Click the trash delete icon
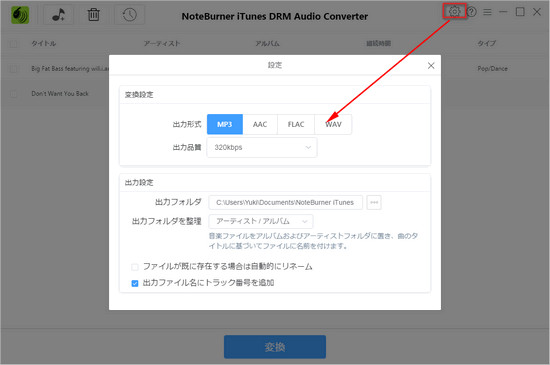Viewport: 550px width, 365px height. tap(94, 15)
